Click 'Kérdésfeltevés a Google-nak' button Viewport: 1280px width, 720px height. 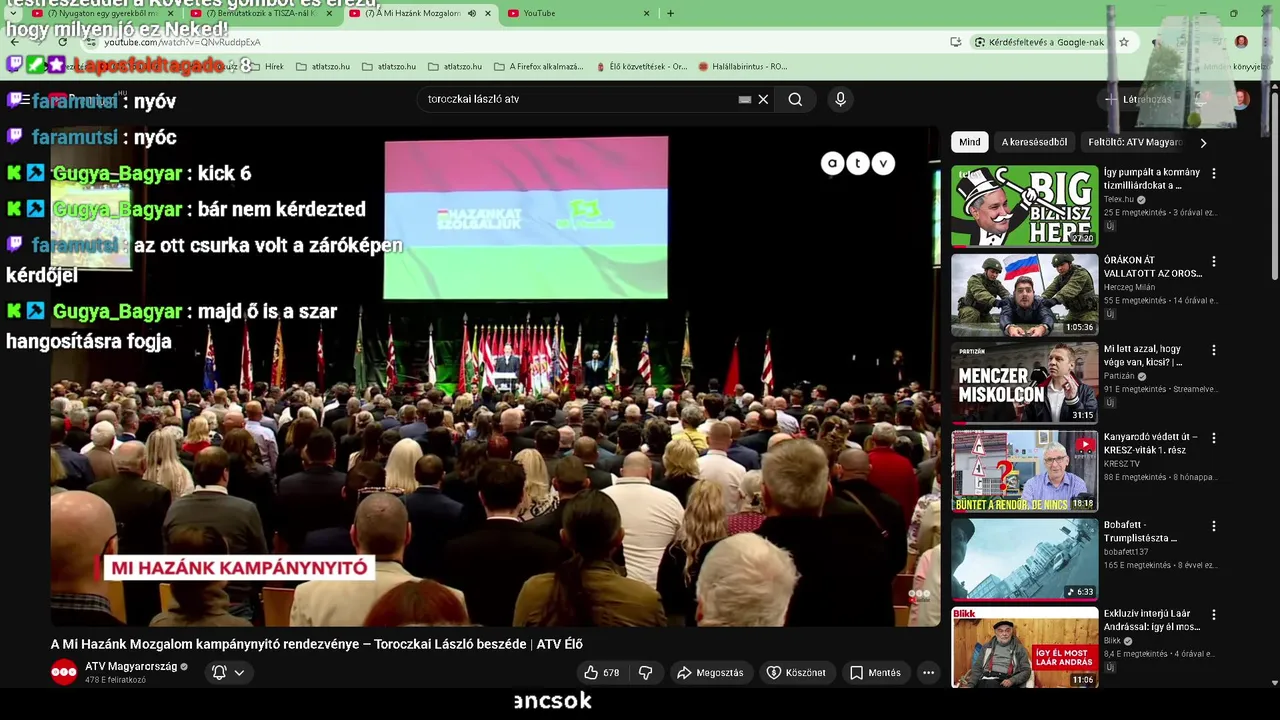1039,42
